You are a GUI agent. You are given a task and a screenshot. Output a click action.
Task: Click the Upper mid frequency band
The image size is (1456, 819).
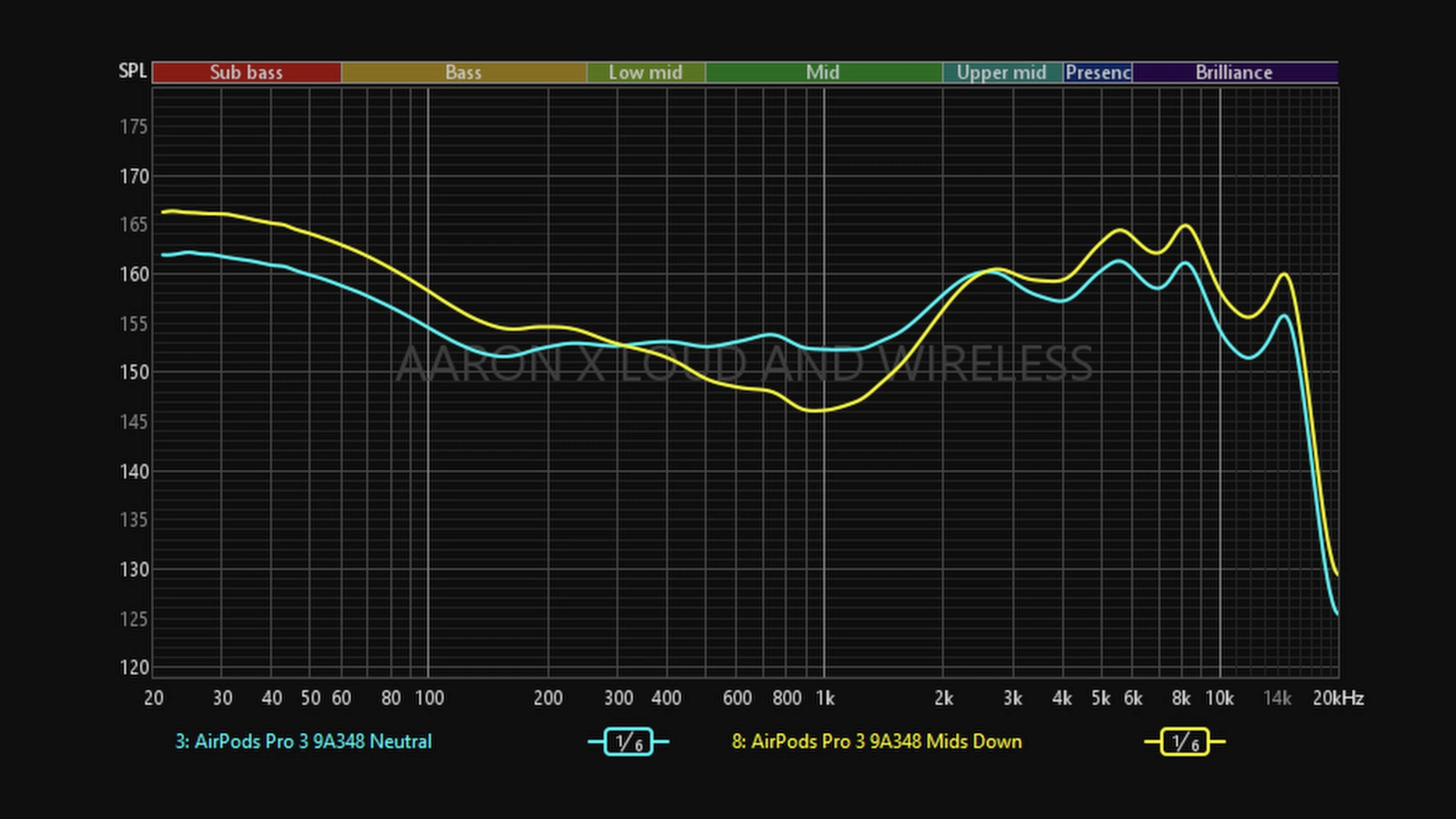1002,72
